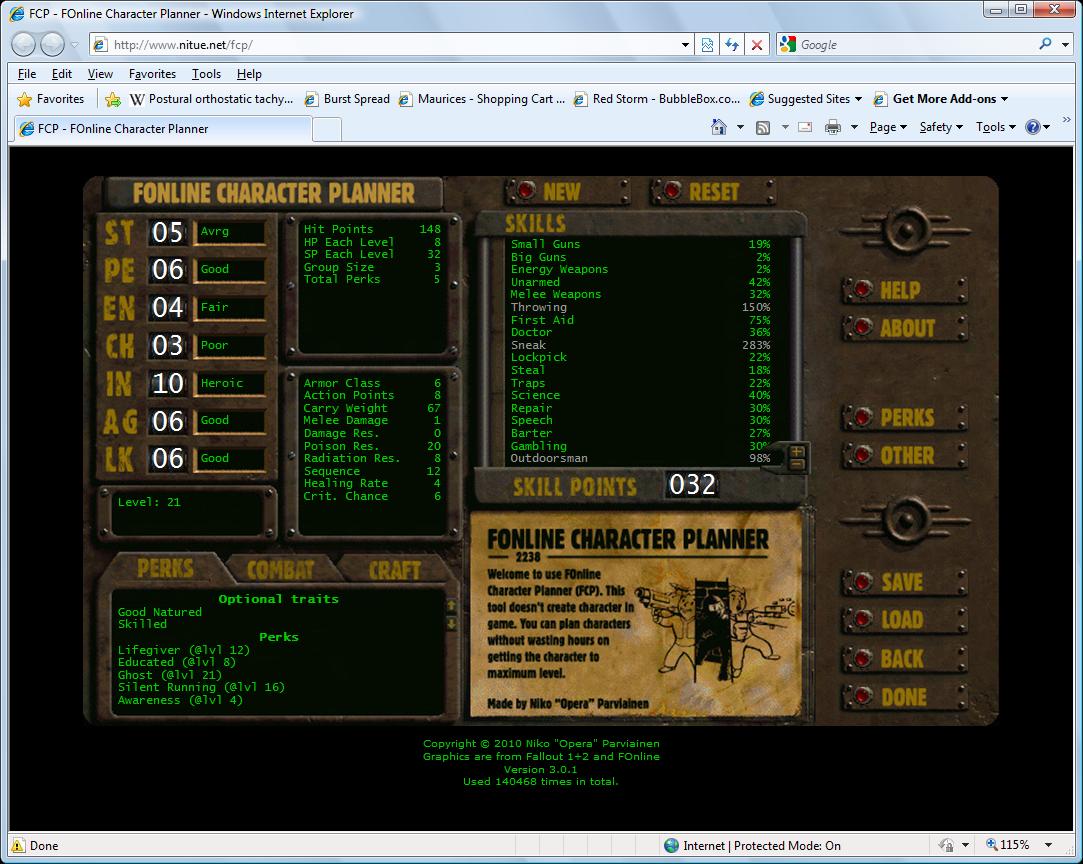This screenshot has height=864, width=1083.
Task: Select the PERKS tab above traits list
Action: (165, 568)
